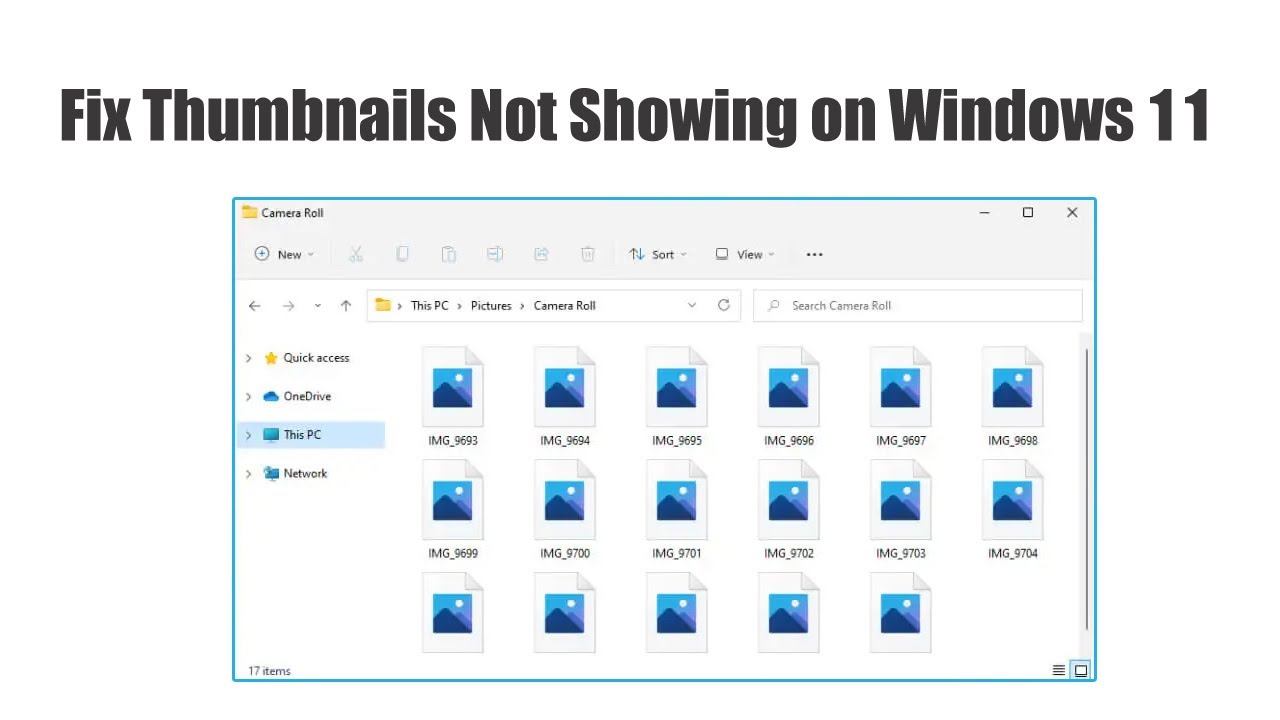Viewport: 1280px width, 720px height.
Task: Select the IMG_9702 file icon
Action: (x=789, y=500)
